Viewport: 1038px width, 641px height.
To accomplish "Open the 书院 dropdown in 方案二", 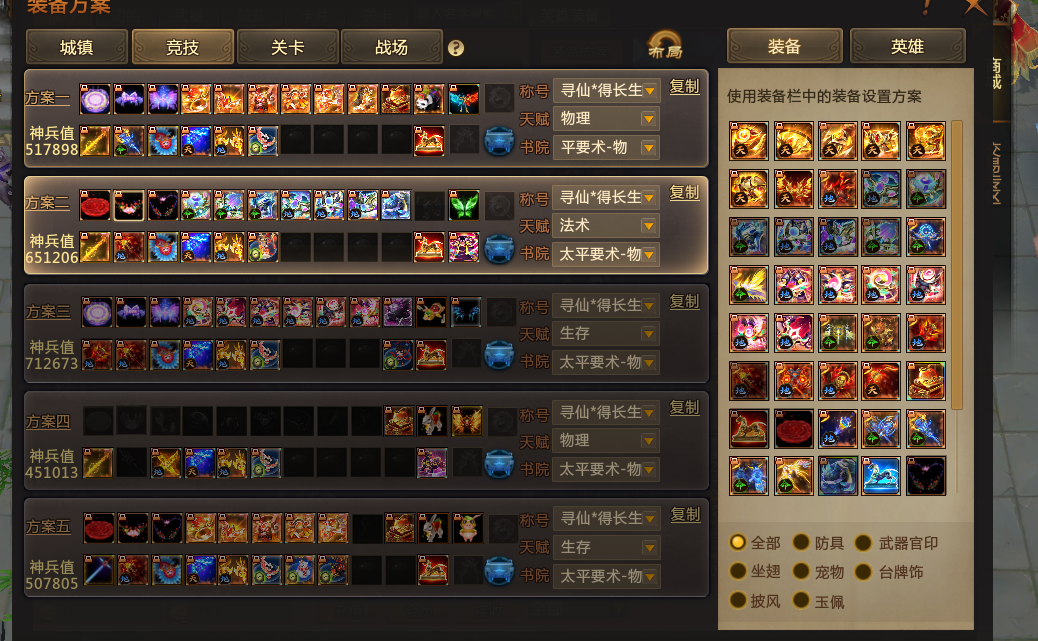I will pos(606,254).
